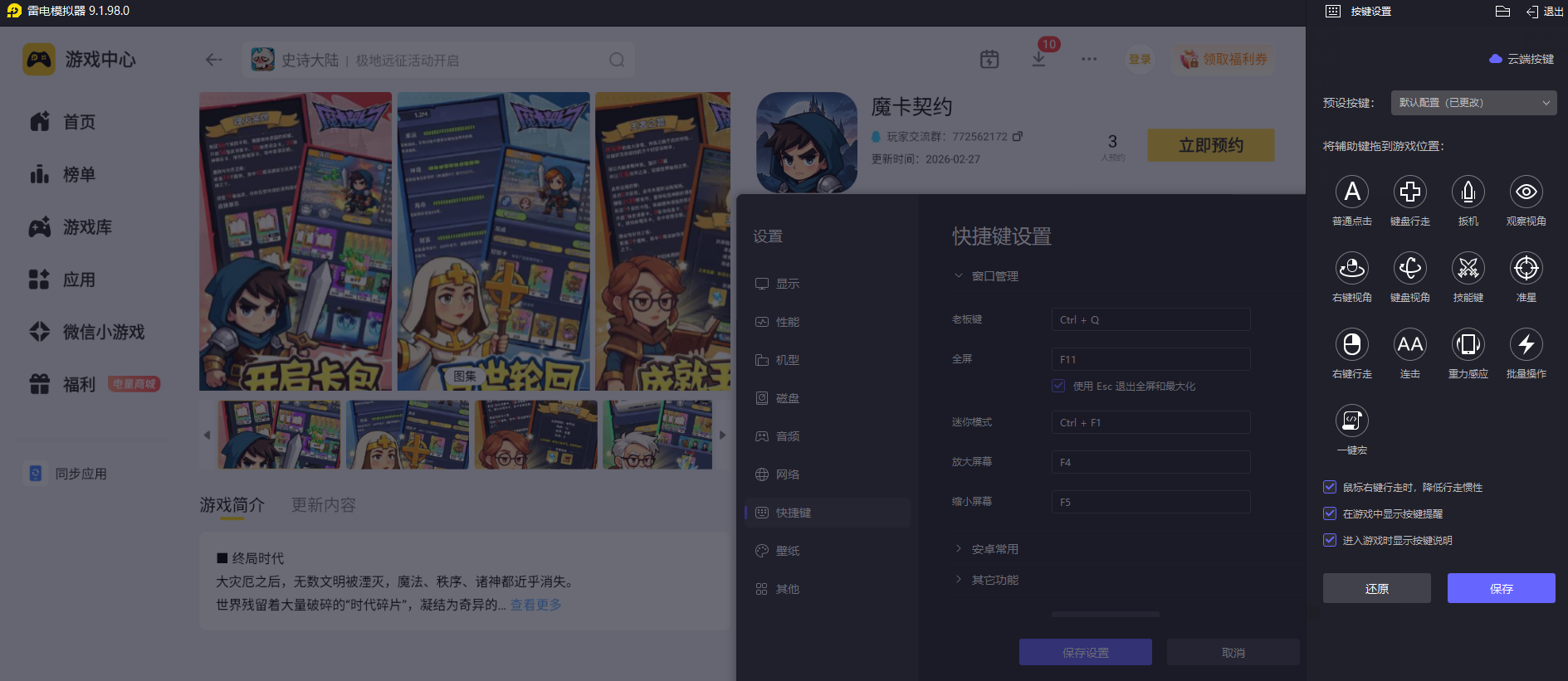Open the 查看更多 link

[535, 605]
